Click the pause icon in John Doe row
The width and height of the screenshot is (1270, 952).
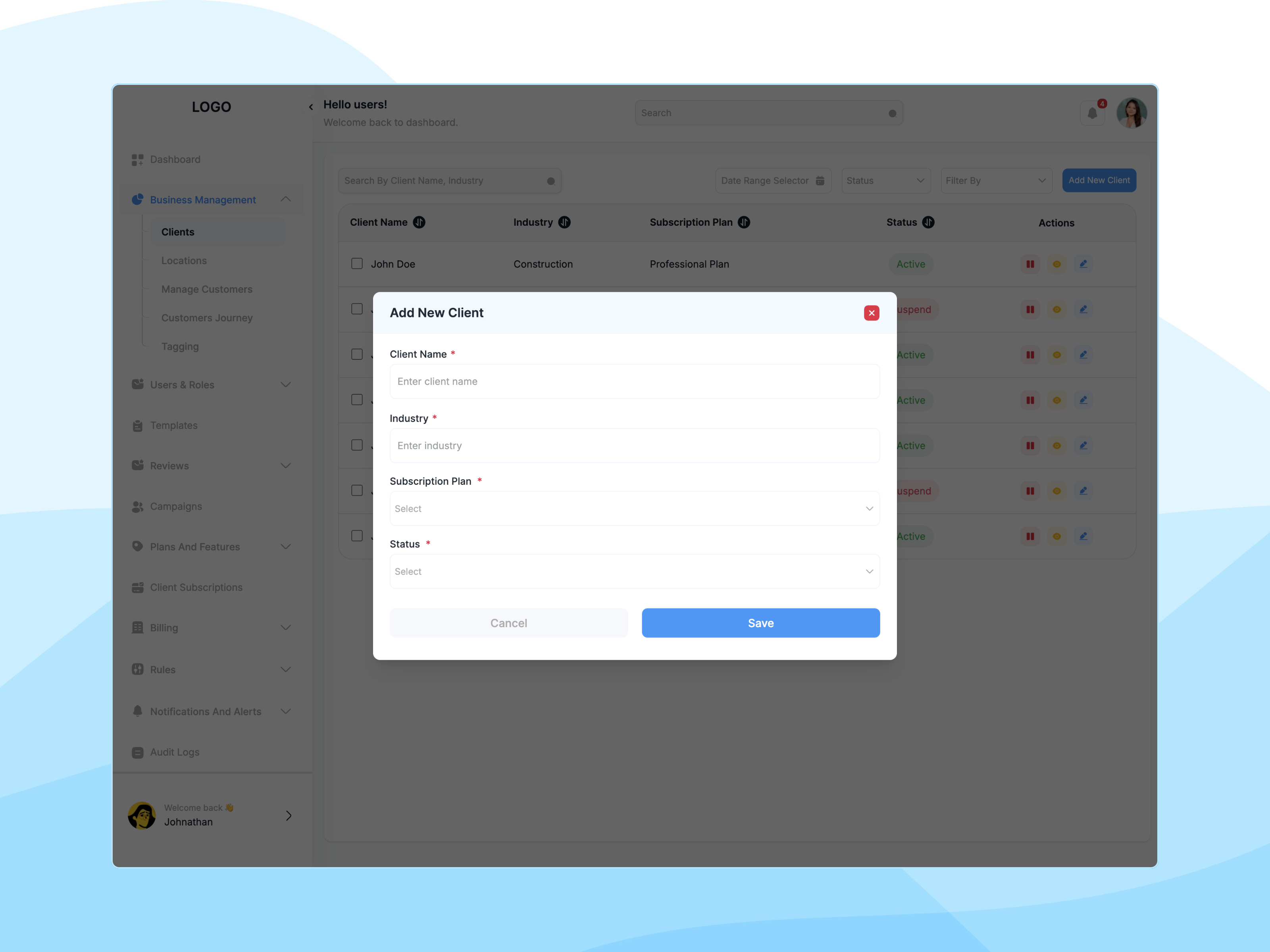[x=1030, y=264]
